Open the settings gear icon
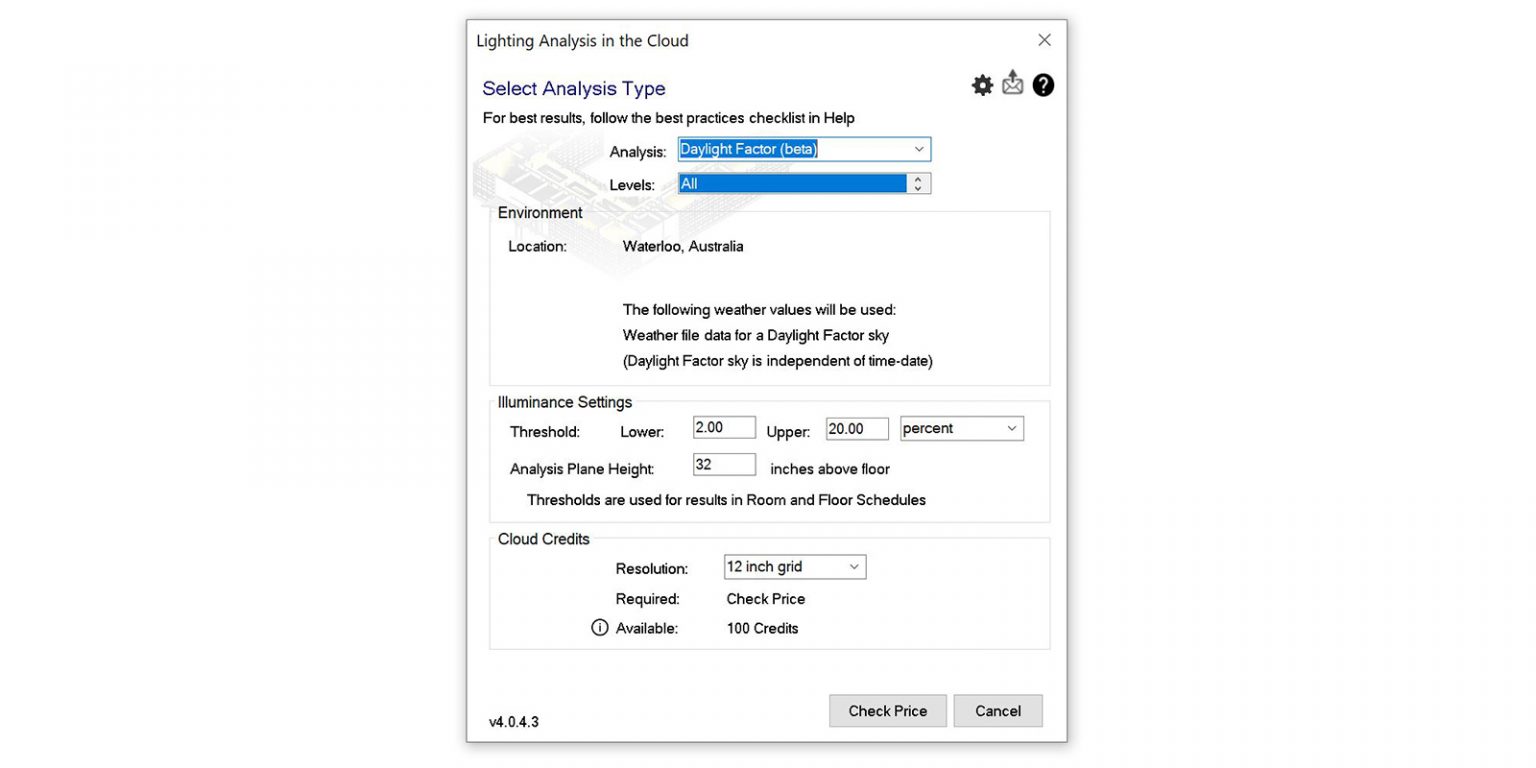This screenshot has height=768, width=1536. [x=981, y=85]
